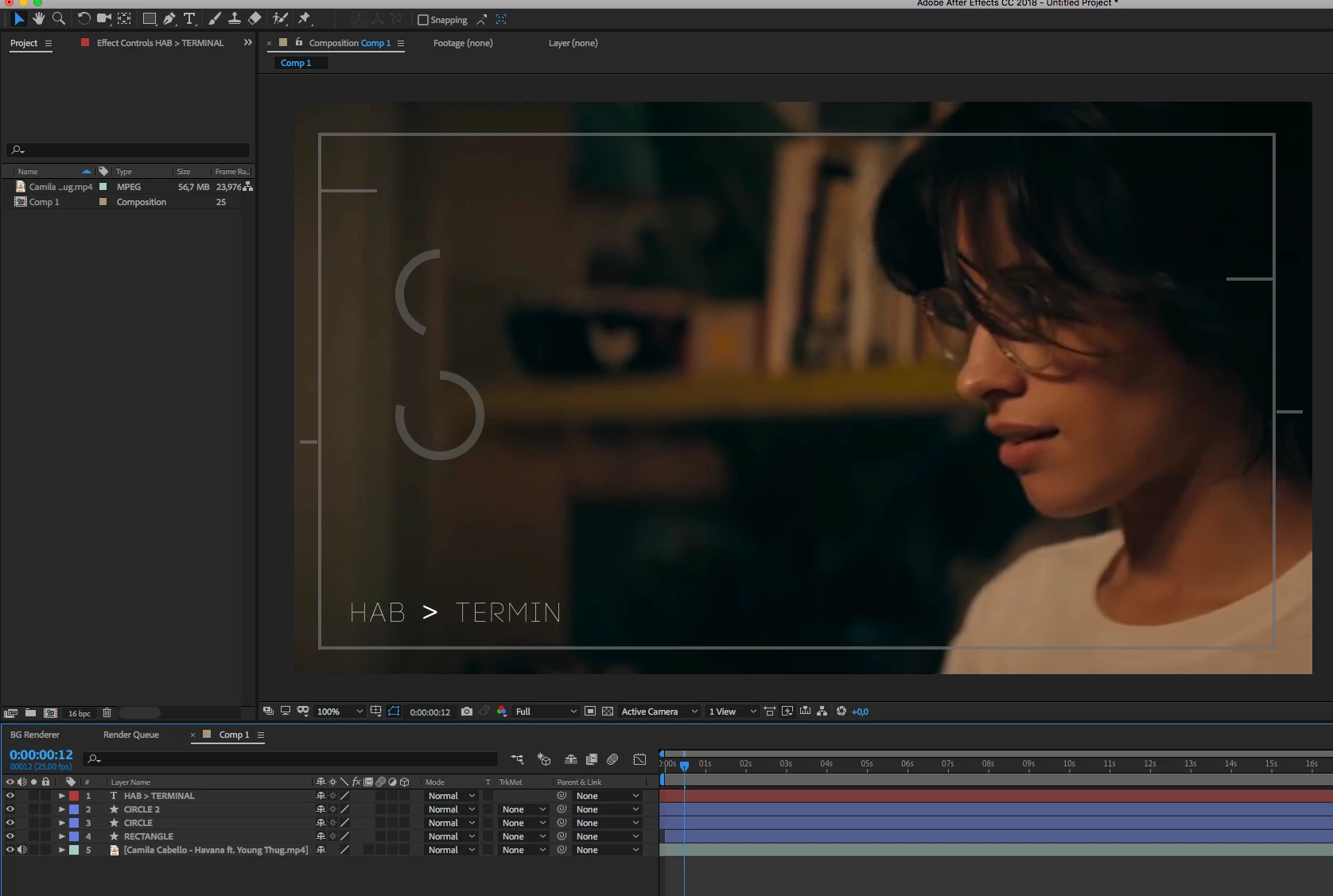Screen dimensions: 1333x896
Task: Open the Composition Mini-Flowchart
Action: [517, 760]
